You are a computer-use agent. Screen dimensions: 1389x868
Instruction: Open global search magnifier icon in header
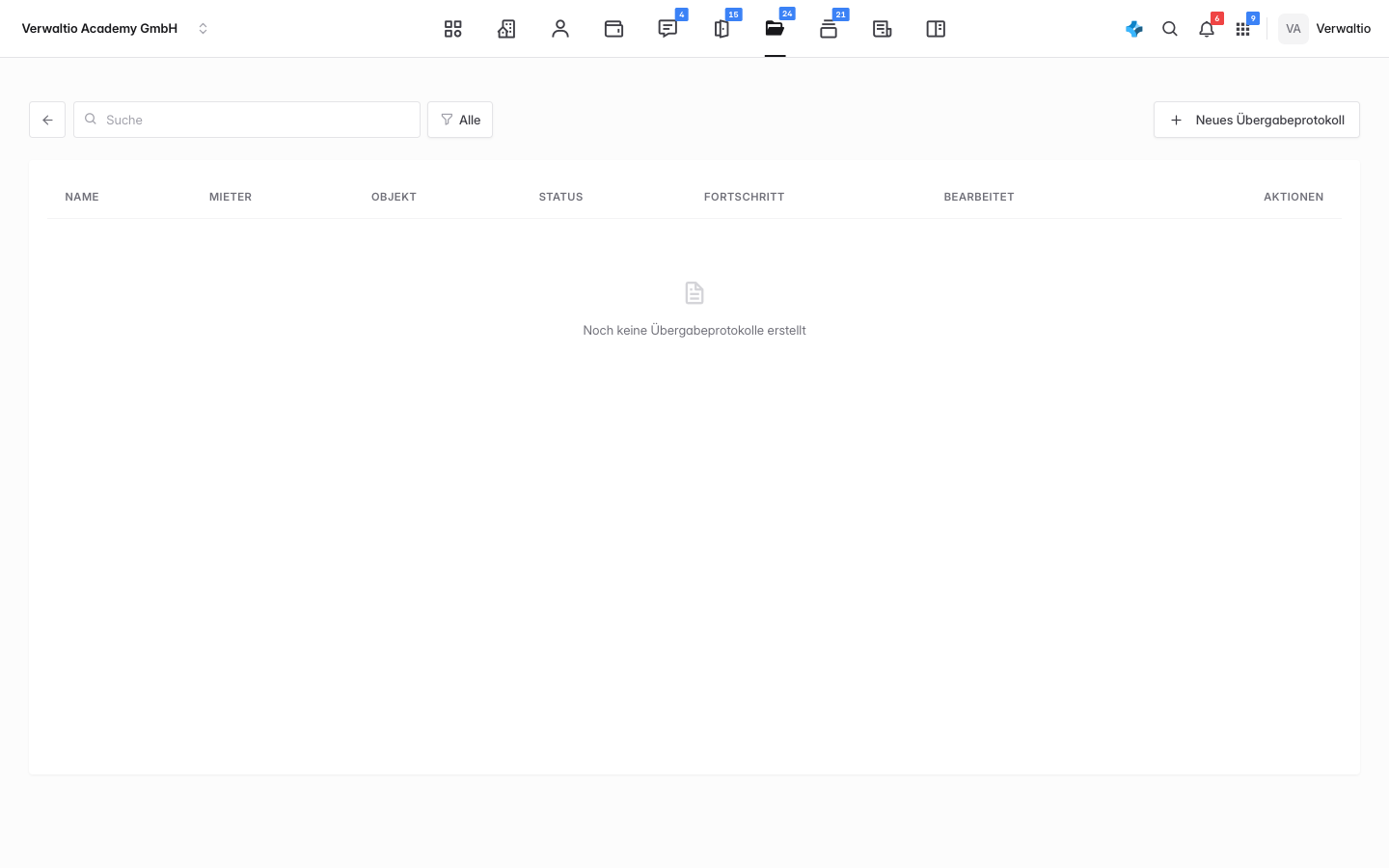1170,29
